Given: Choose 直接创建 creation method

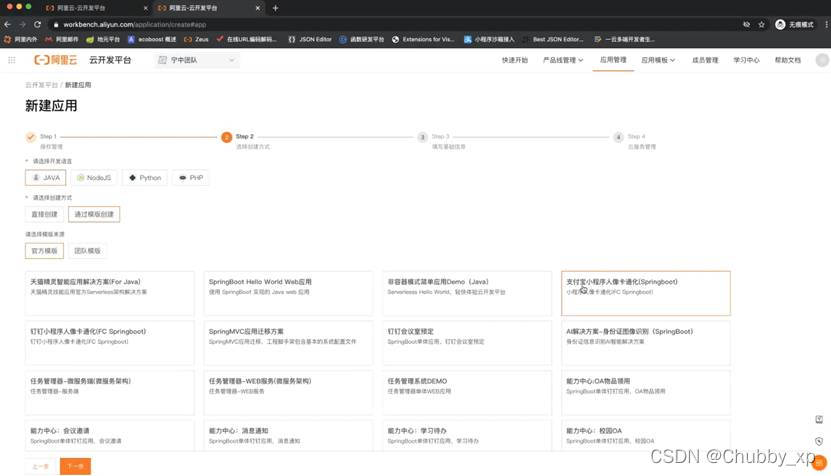Looking at the screenshot, I should click(44, 214).
